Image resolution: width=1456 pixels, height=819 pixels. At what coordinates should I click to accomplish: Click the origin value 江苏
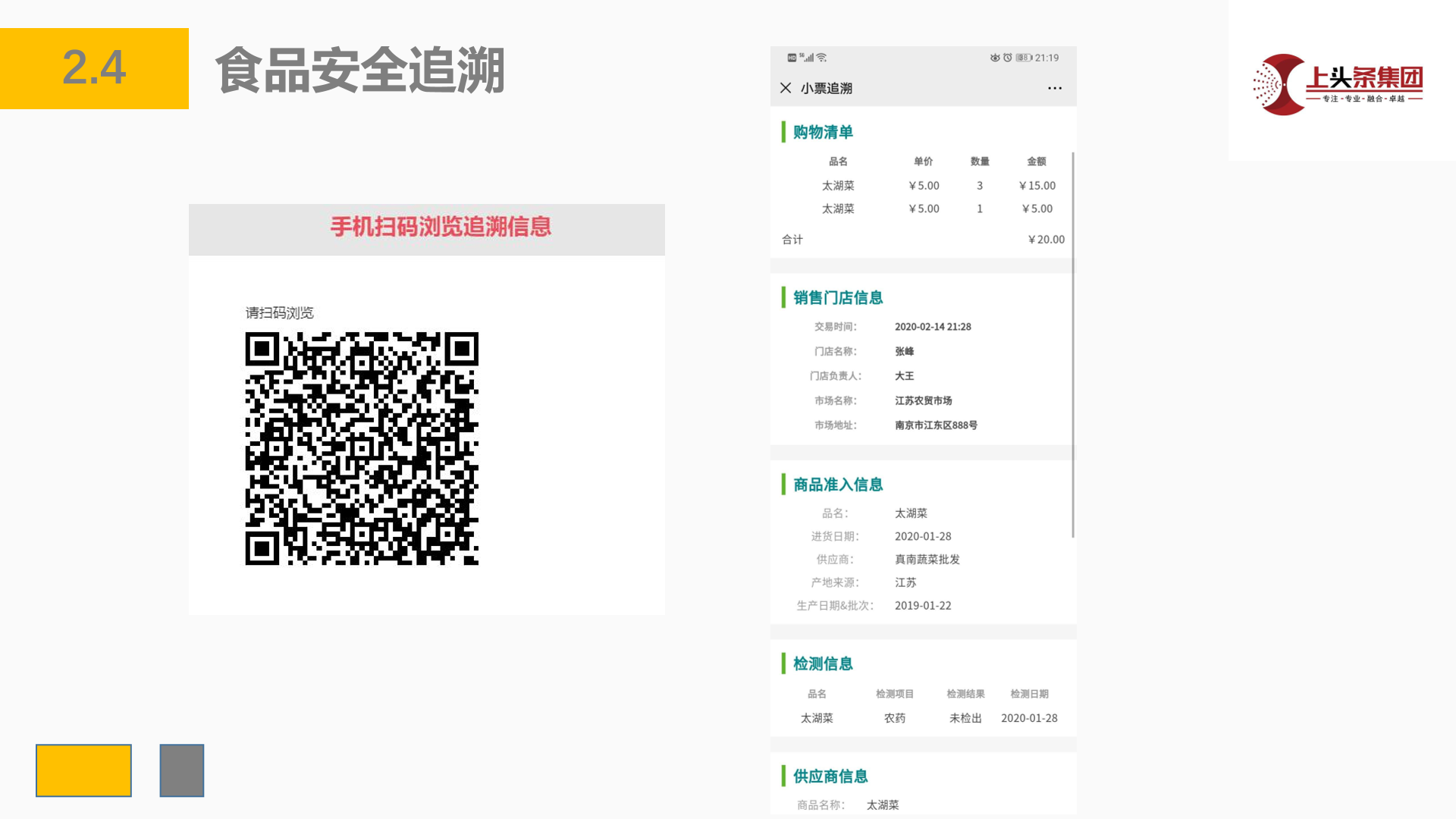point(905,582)
